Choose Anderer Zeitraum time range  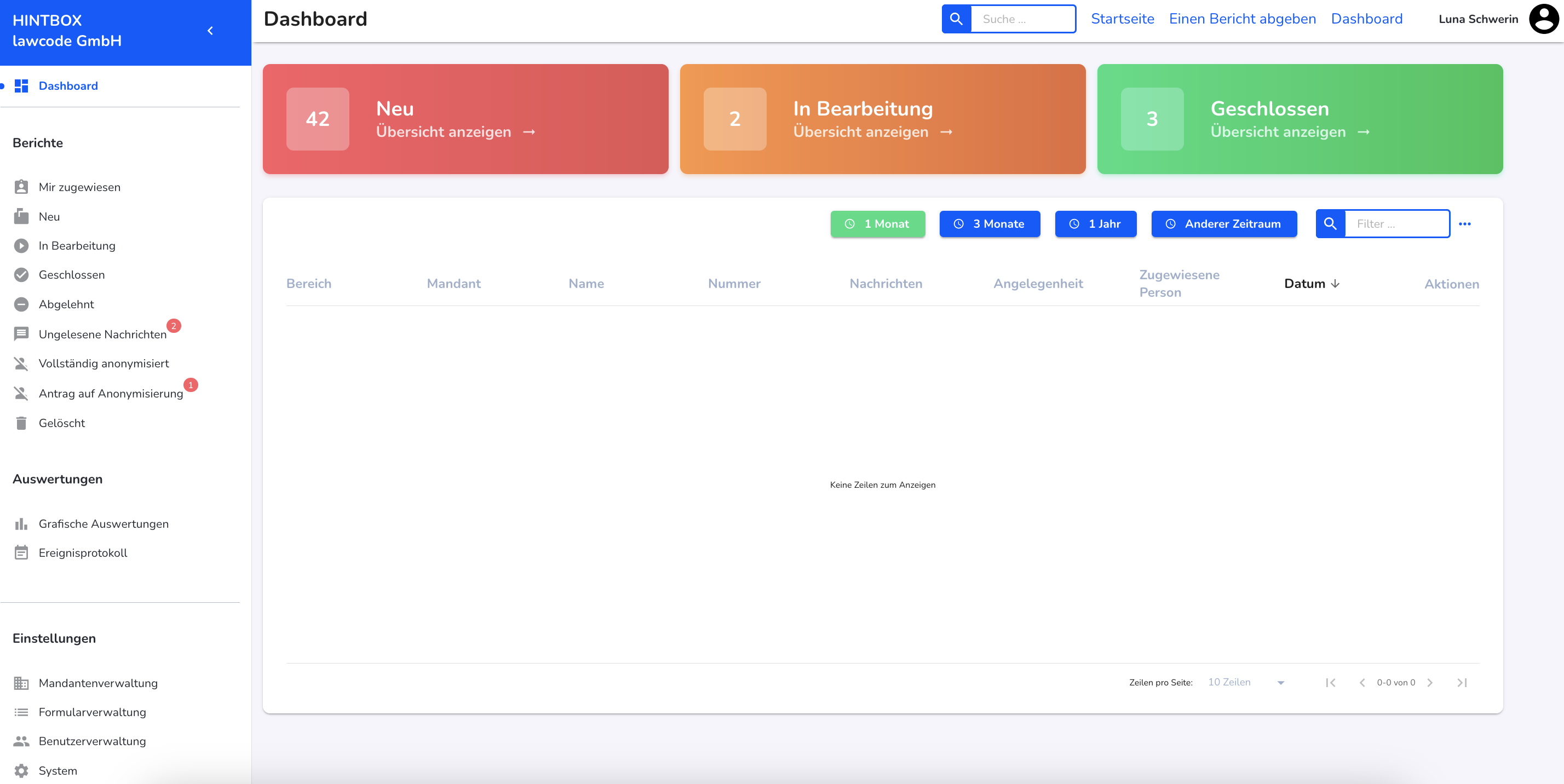(1224, 224)
